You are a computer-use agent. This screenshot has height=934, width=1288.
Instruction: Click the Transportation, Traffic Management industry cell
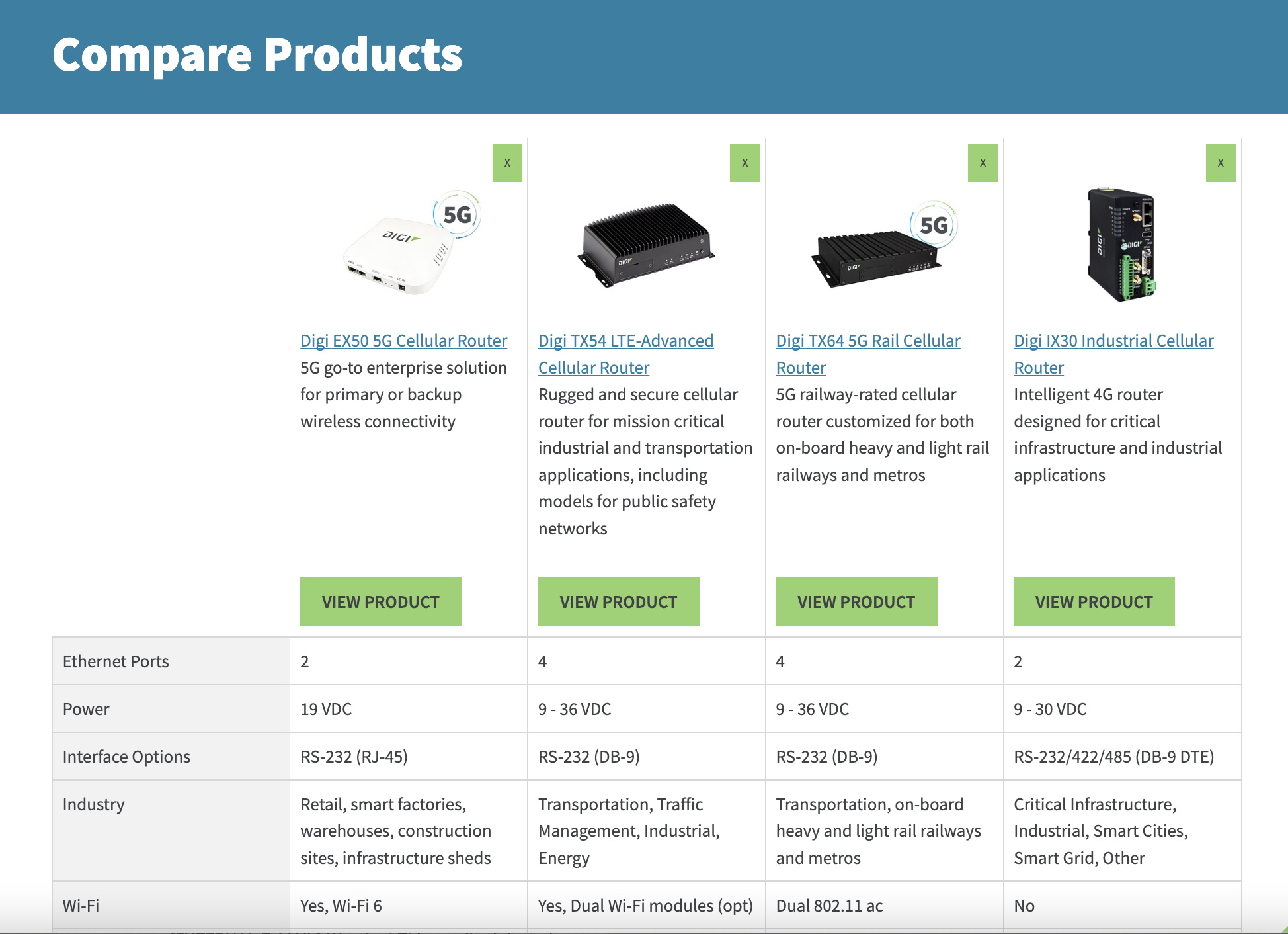coord(646,831)
